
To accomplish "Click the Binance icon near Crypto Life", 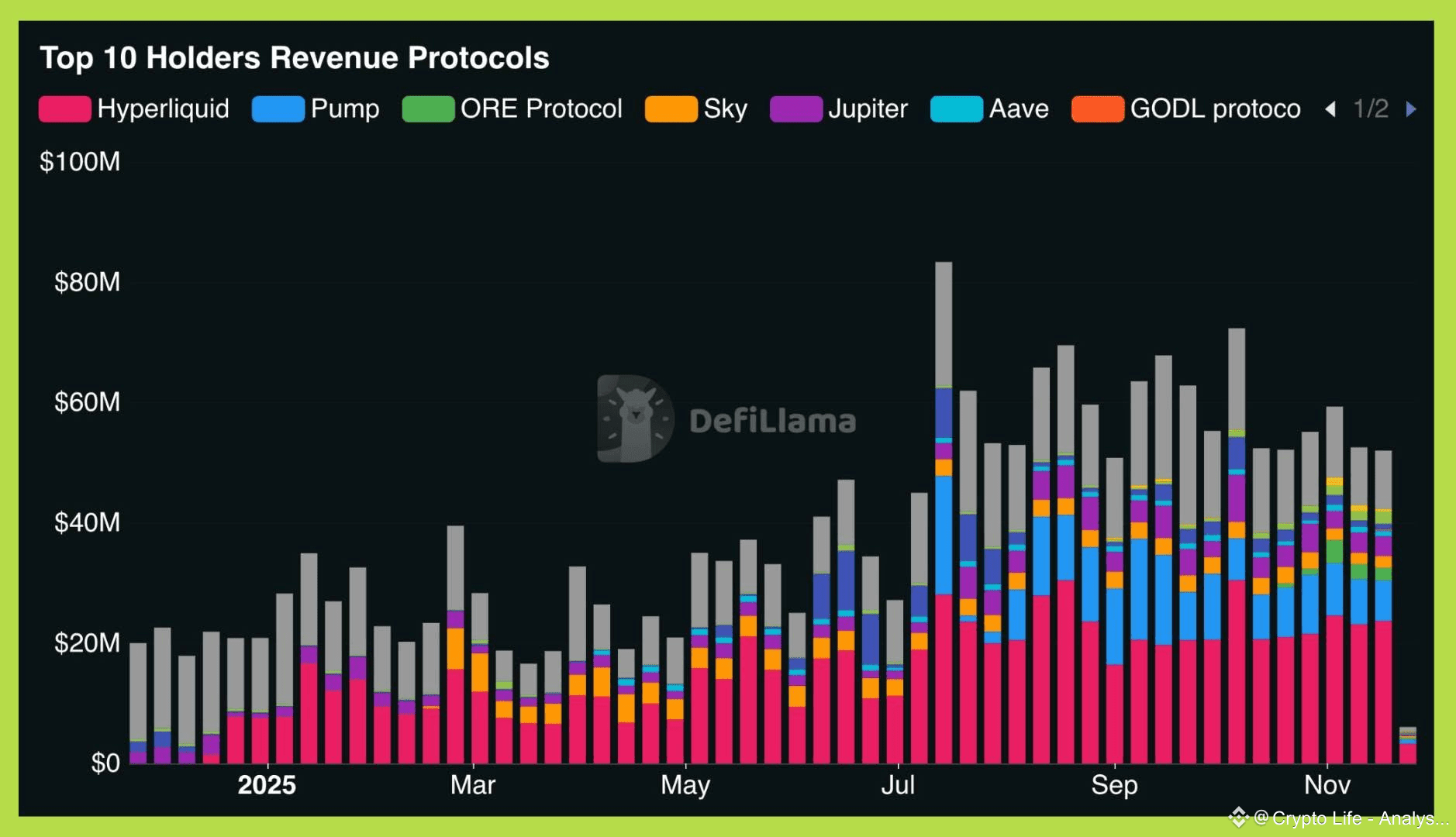I will coord(1238,818).
